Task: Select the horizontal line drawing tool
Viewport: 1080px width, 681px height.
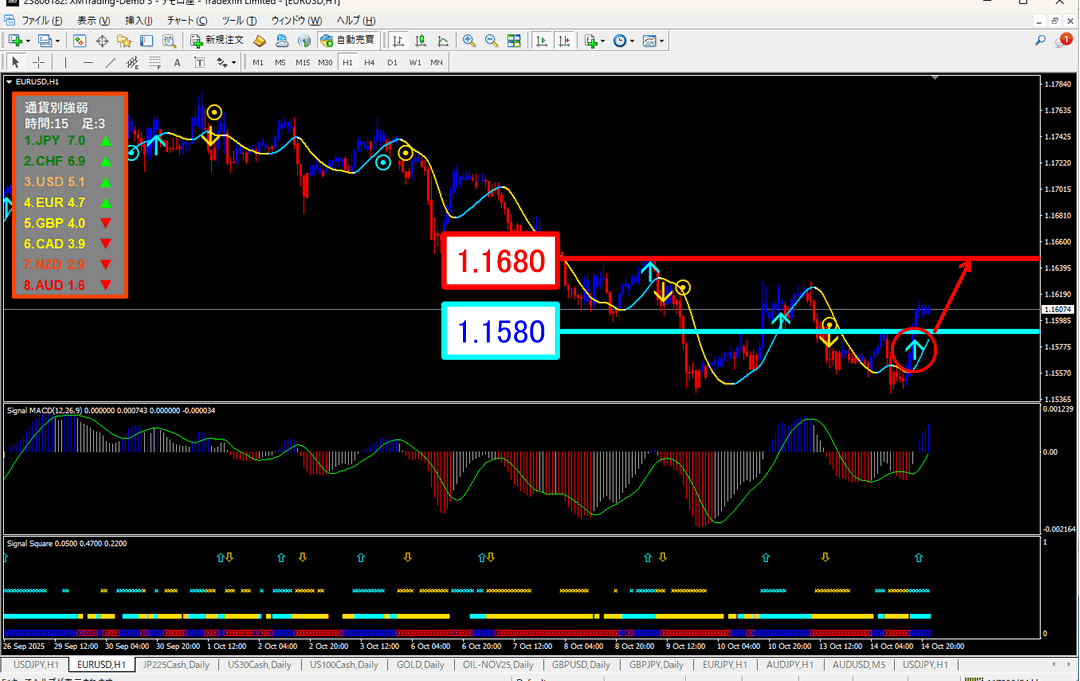Action: coord(89,63)
